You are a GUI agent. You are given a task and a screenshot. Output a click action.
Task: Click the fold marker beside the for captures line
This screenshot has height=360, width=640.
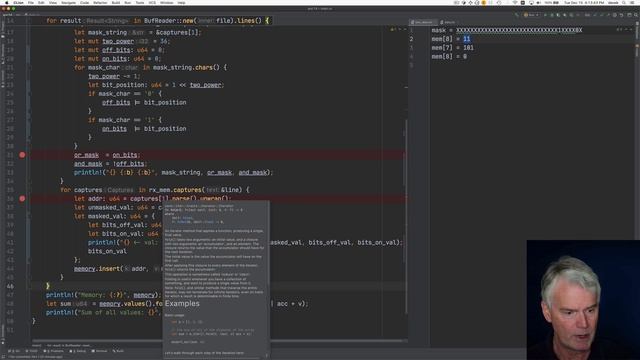(x=28, y=190)
